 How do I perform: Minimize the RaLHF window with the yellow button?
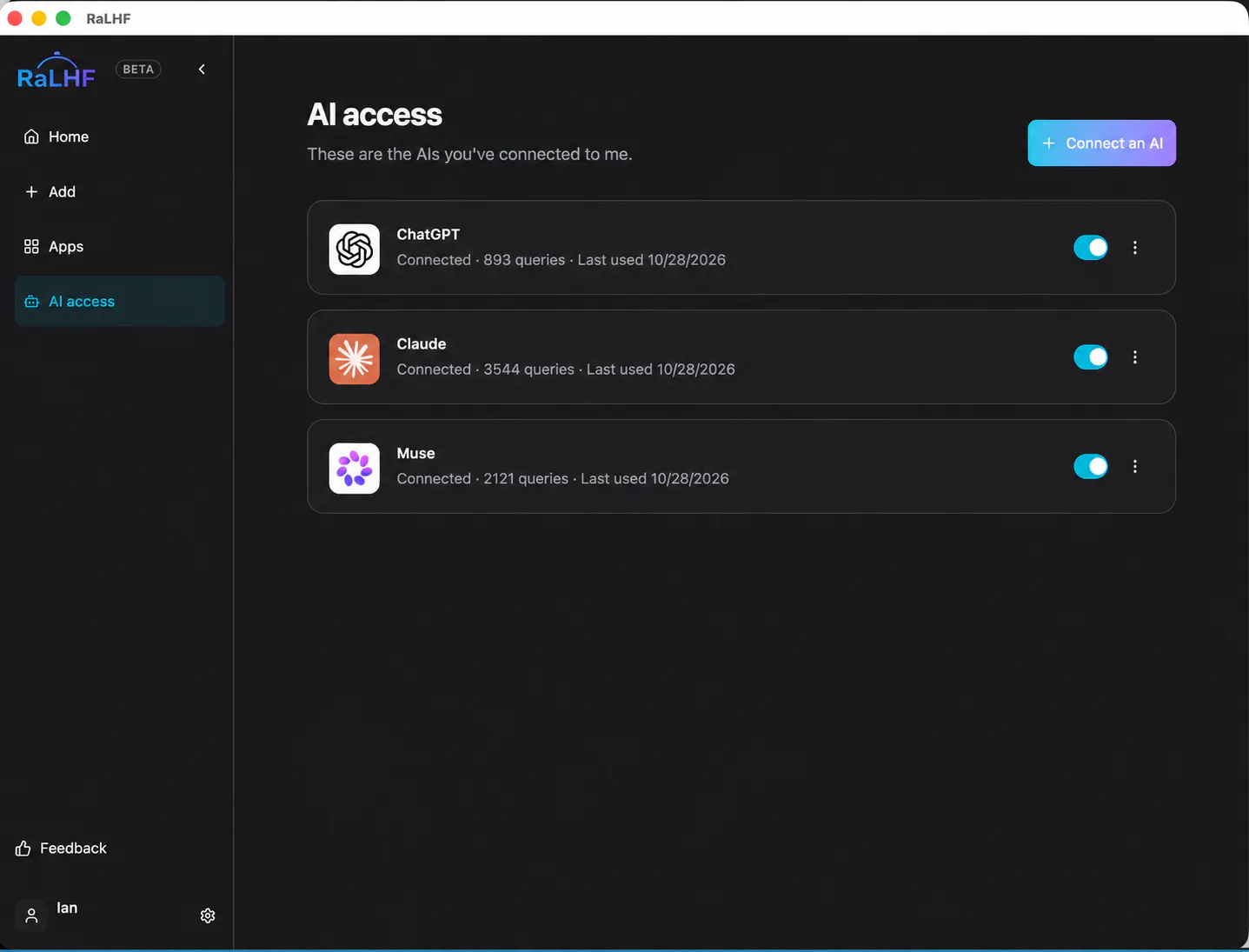39,18
